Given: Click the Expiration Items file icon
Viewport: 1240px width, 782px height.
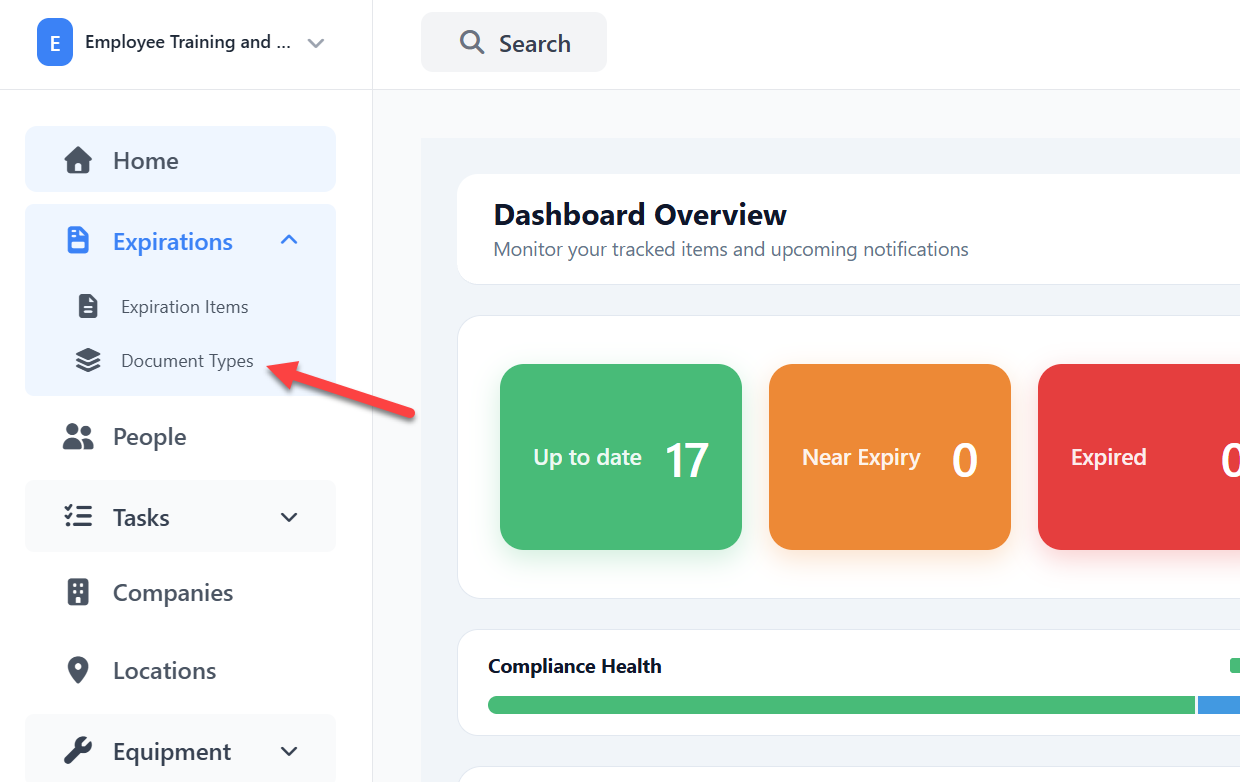Looking at the screenshot, I should coord(88,306).
